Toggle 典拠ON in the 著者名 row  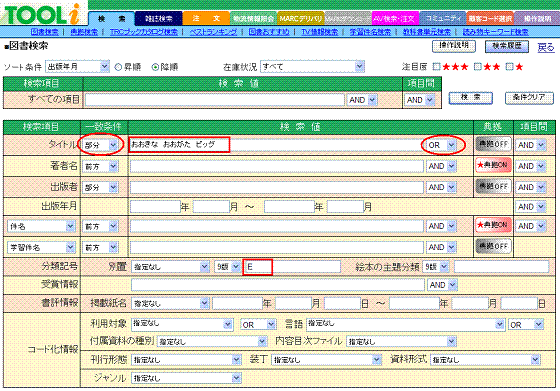[x=493, y=165]
